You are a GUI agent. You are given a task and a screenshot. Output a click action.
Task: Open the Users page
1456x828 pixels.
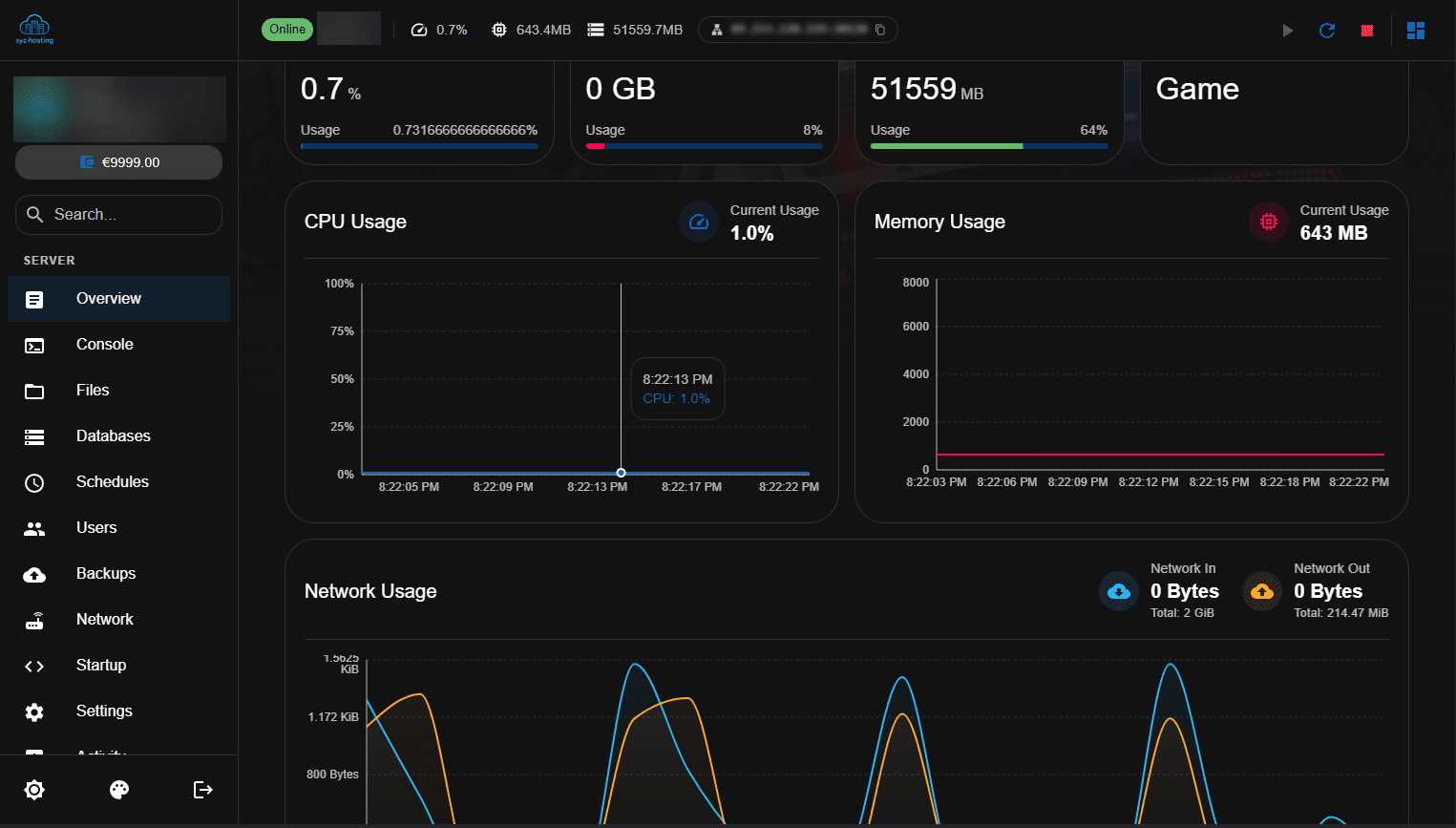click(x=119, y=528)
